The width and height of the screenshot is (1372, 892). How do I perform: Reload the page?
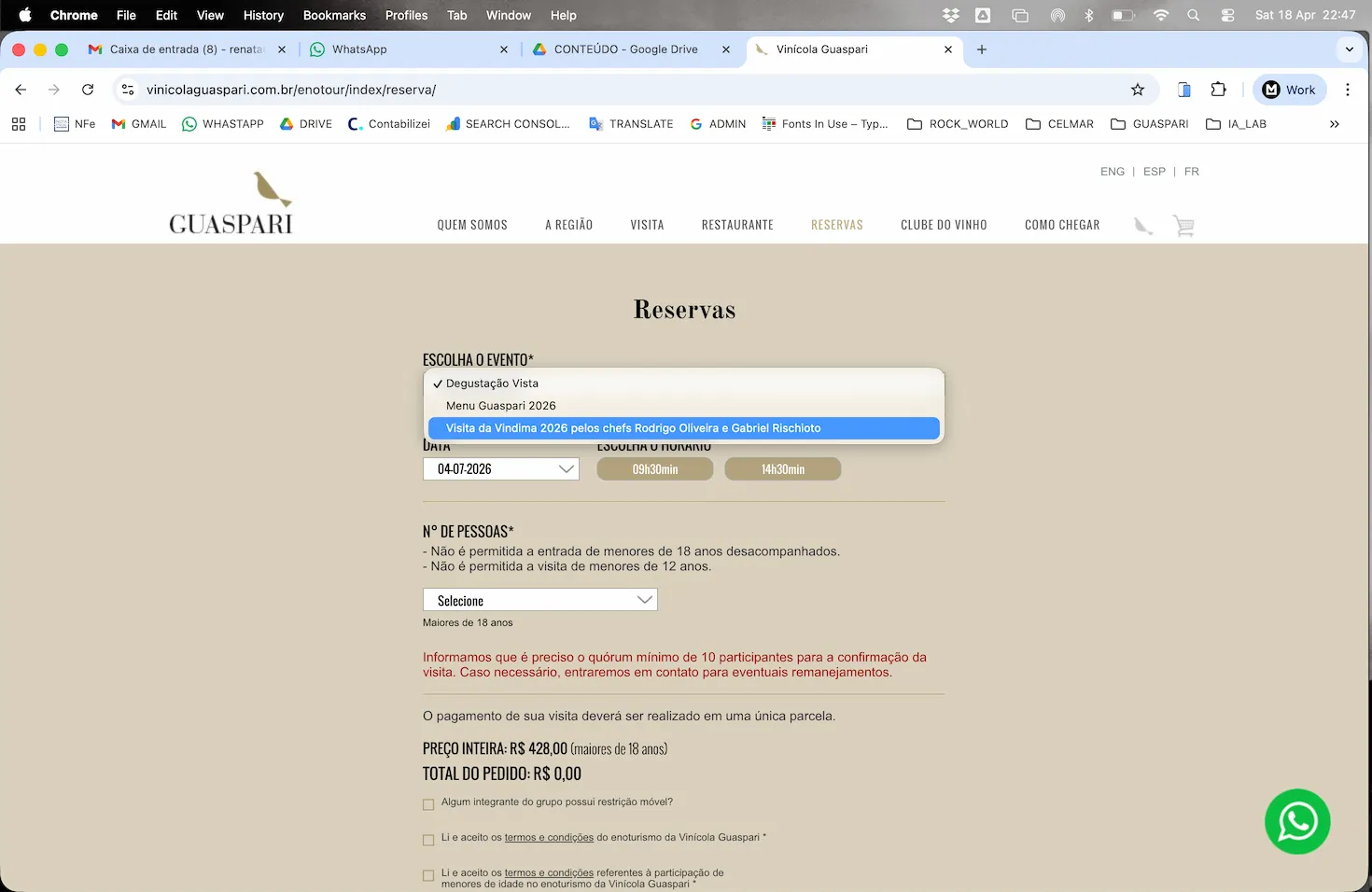pyautogui.click(x=88, y=90)
